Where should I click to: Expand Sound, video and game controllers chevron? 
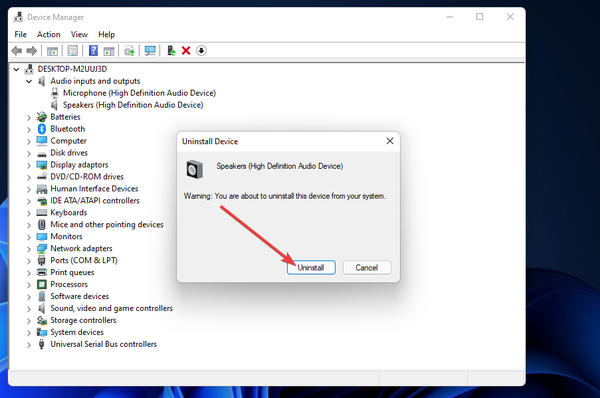29,309
